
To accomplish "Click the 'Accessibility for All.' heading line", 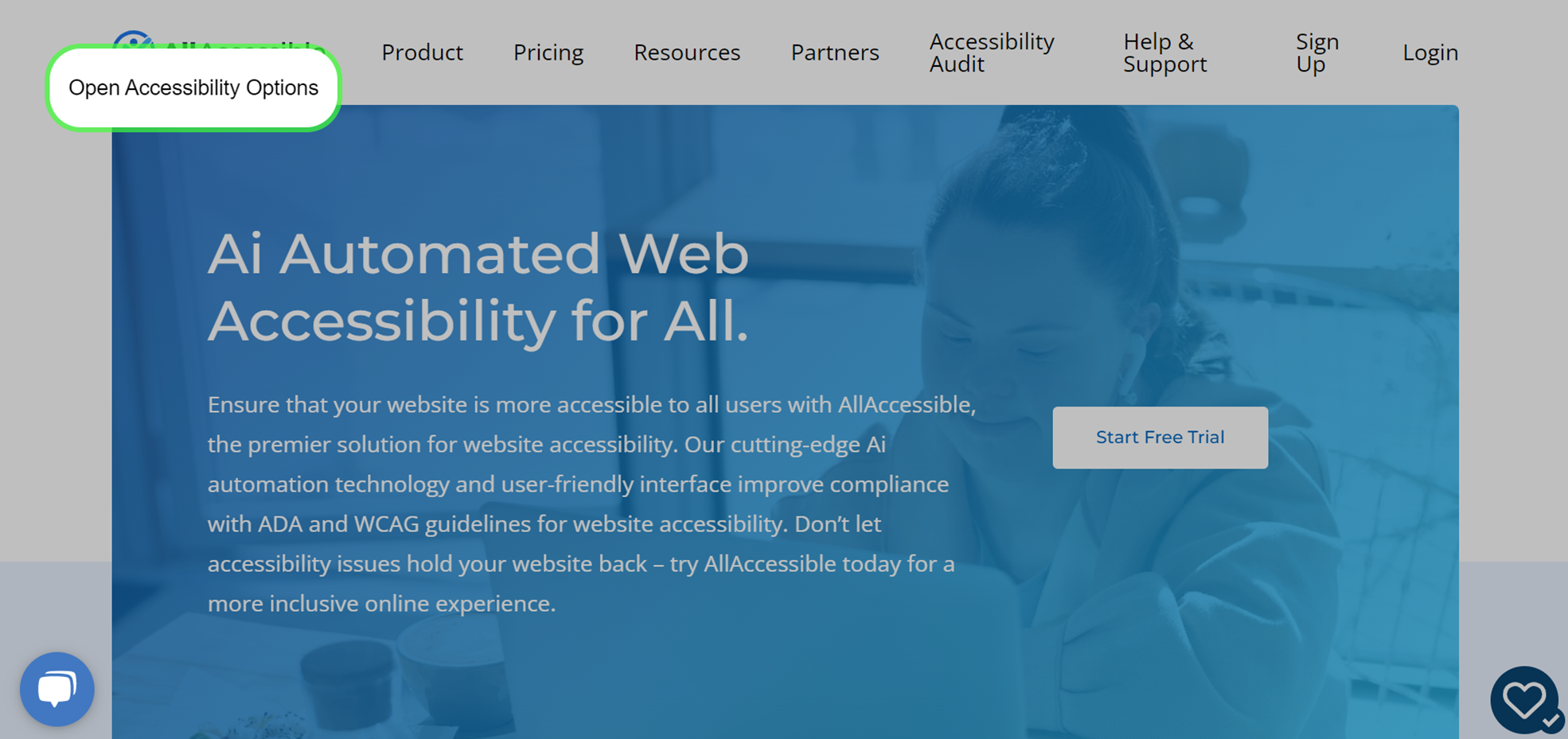I will 478,321.
